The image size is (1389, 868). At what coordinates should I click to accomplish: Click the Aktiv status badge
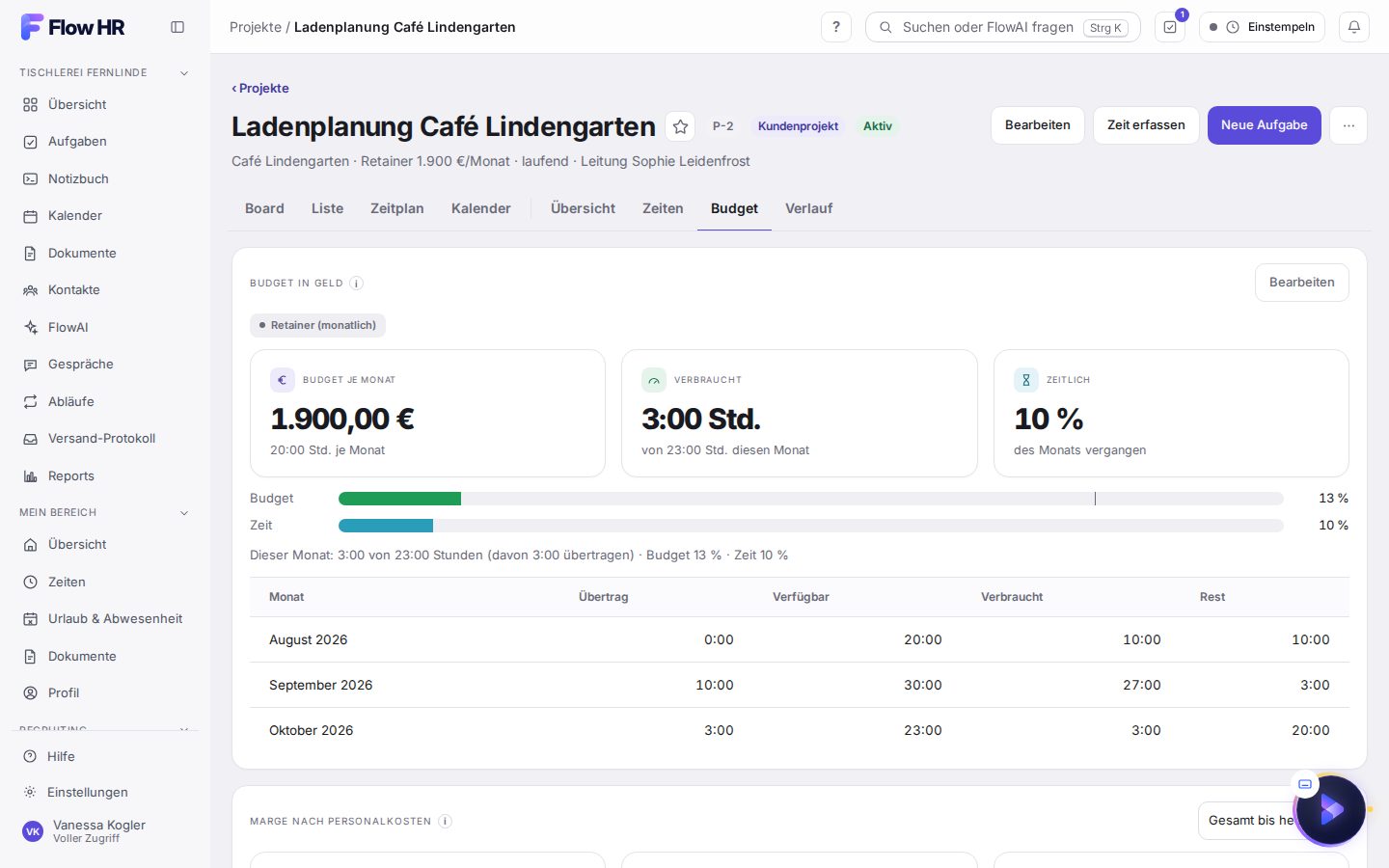(878, 126)
